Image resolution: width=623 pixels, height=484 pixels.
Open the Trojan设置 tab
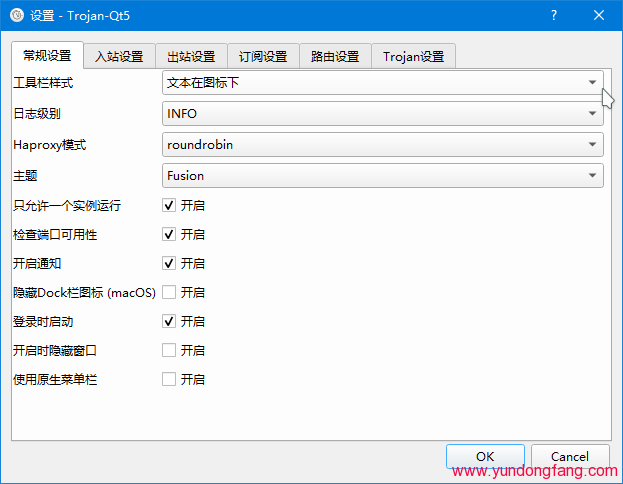click(414, 56)
